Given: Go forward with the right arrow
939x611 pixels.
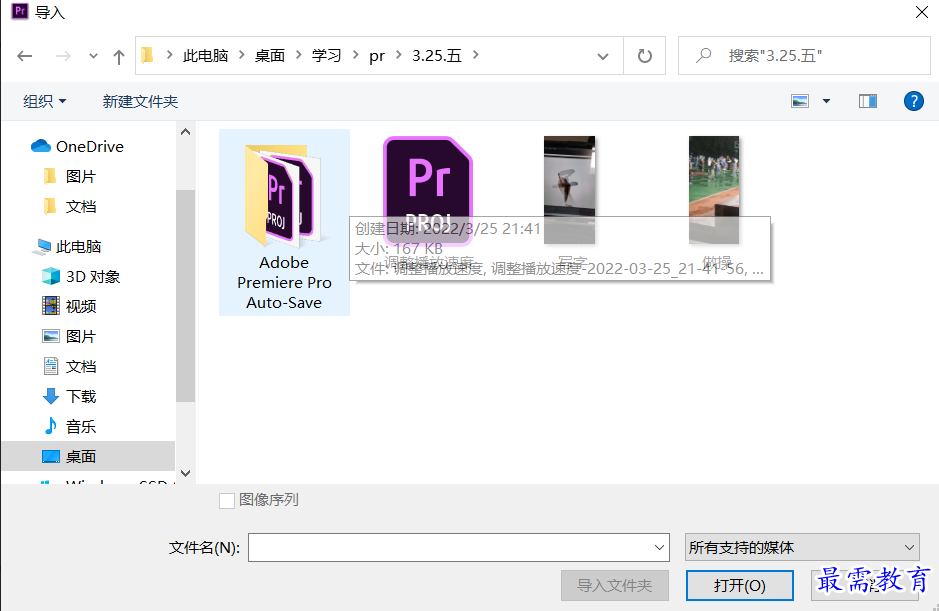Looking at the screenshot, I should pyautogui.click(x=63, y=56).
